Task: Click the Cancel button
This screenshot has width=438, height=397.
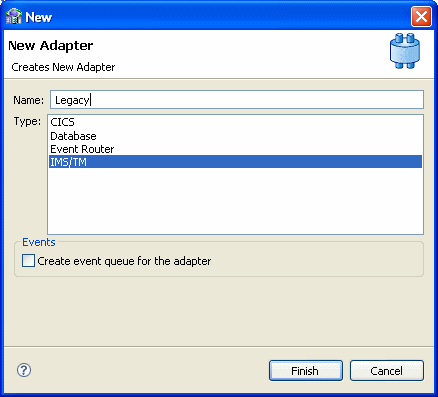Action: point(387,370)
